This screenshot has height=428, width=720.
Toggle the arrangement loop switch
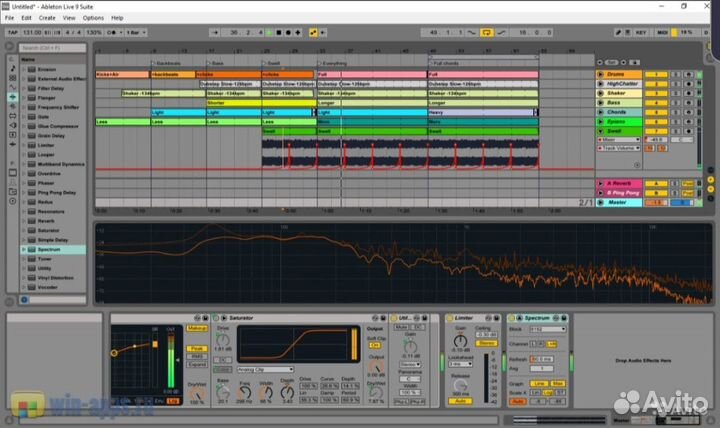(486, 32)
